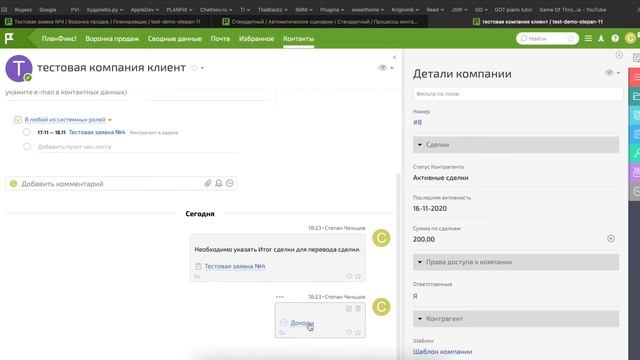This screenshot has width=640, height=360.
Task: Open the Избранное tab
Action: (256, 38)
